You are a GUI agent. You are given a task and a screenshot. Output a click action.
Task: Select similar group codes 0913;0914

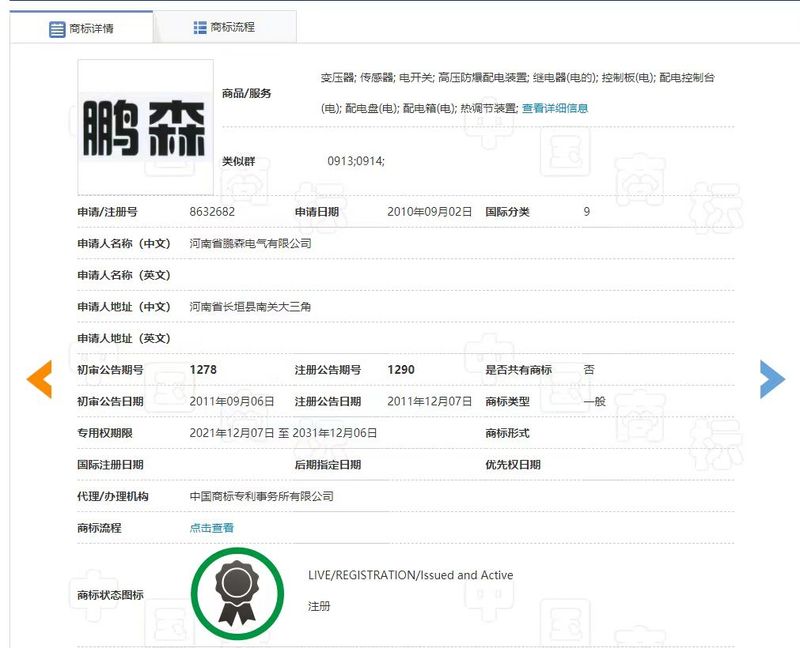pos(356,161)
